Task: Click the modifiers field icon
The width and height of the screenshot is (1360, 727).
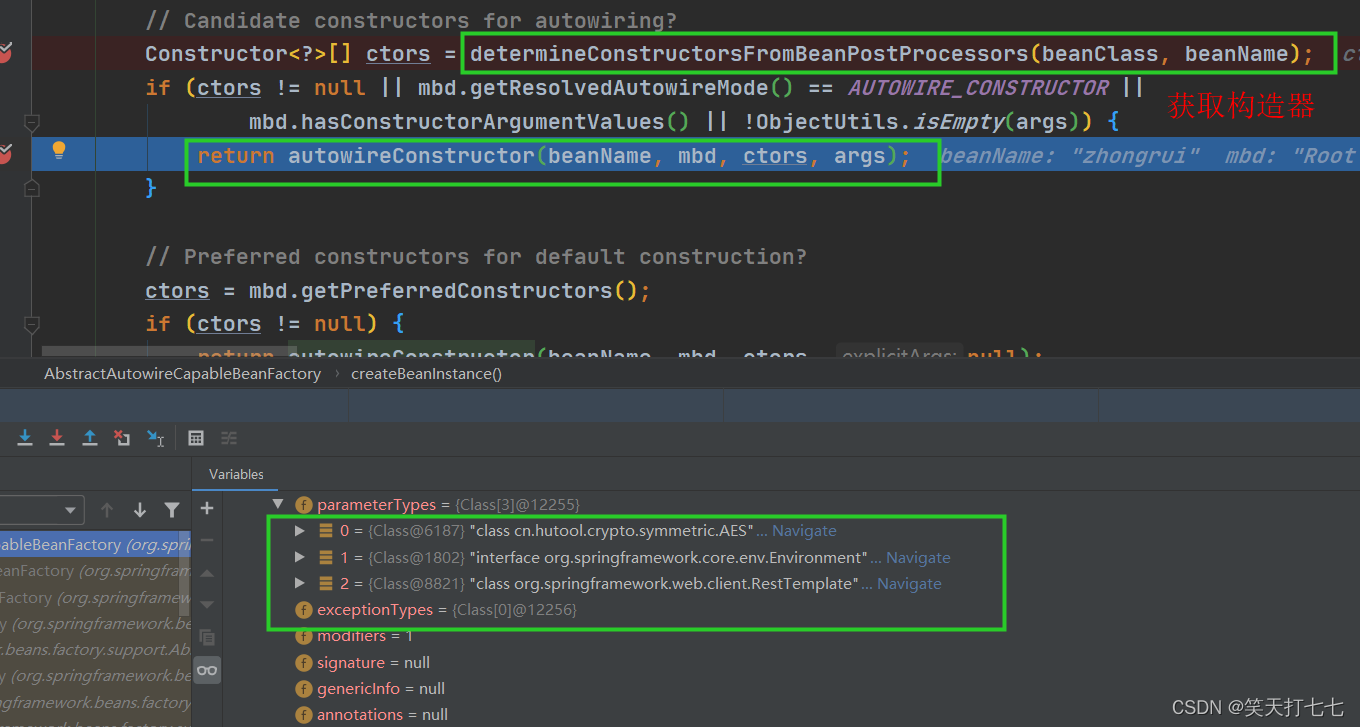Action: [x=304, y=636]
